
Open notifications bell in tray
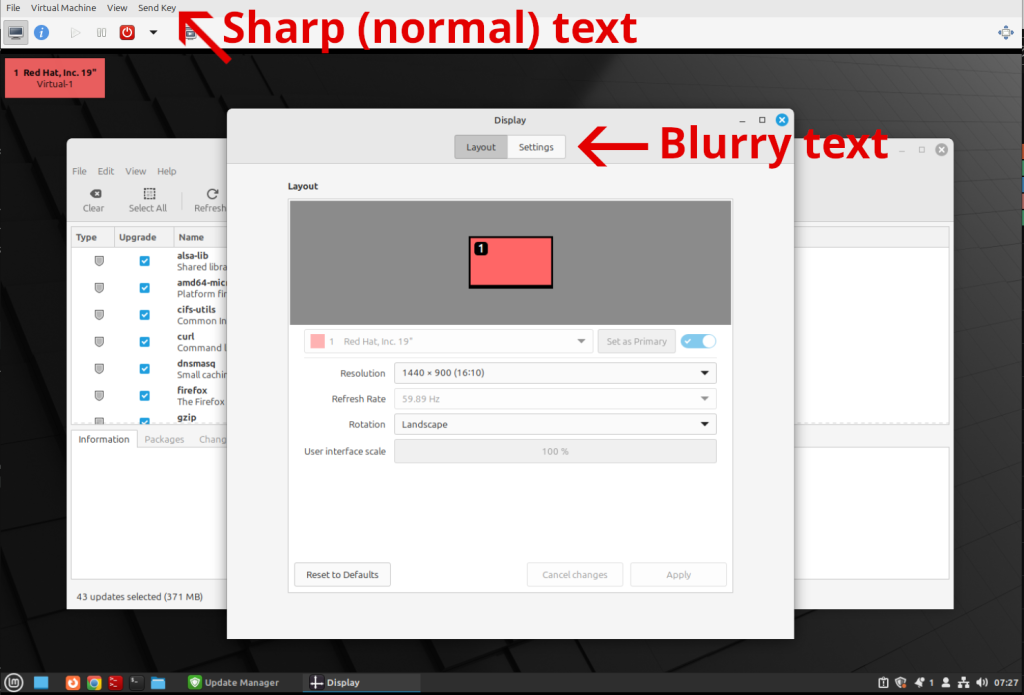click(x=920, y=683)
